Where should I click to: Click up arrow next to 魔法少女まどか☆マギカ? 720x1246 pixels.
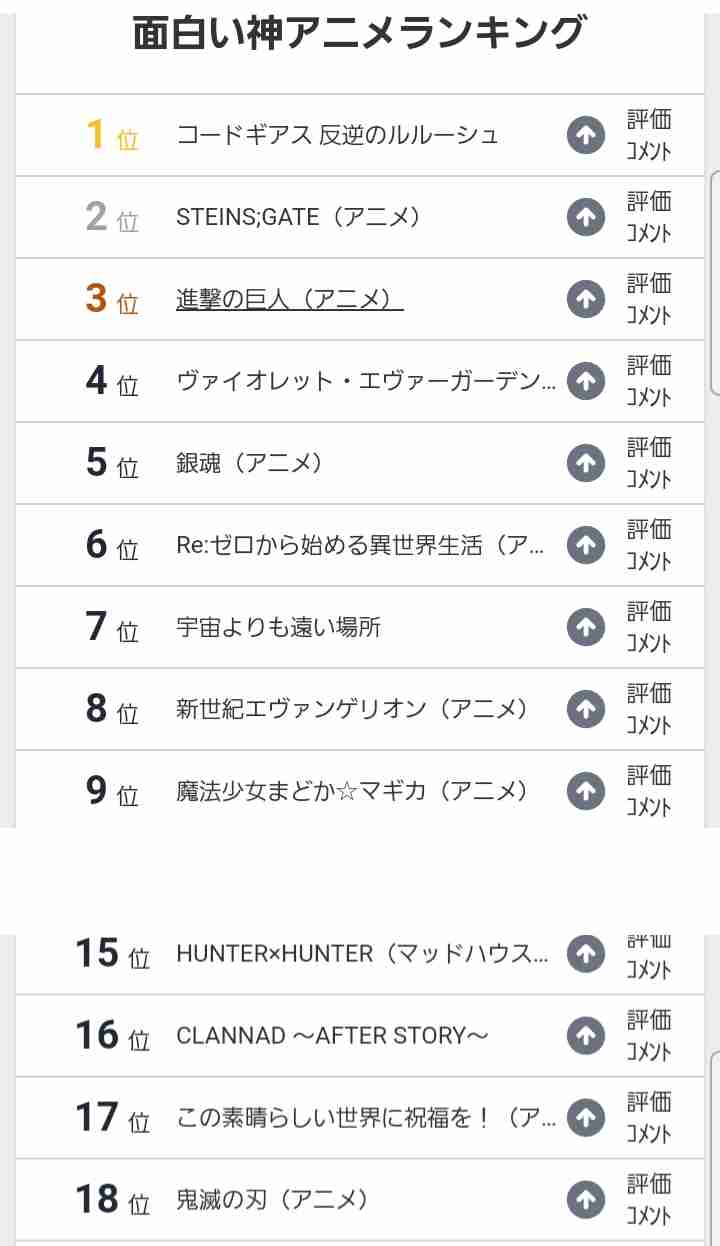pyautogui.click(x=586, y=791)
